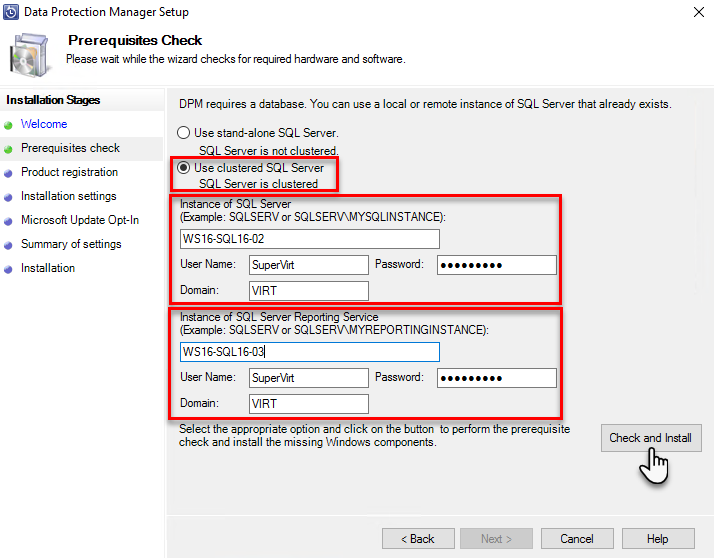
Task: Click the disabled Next button
Action: (496, 538)
